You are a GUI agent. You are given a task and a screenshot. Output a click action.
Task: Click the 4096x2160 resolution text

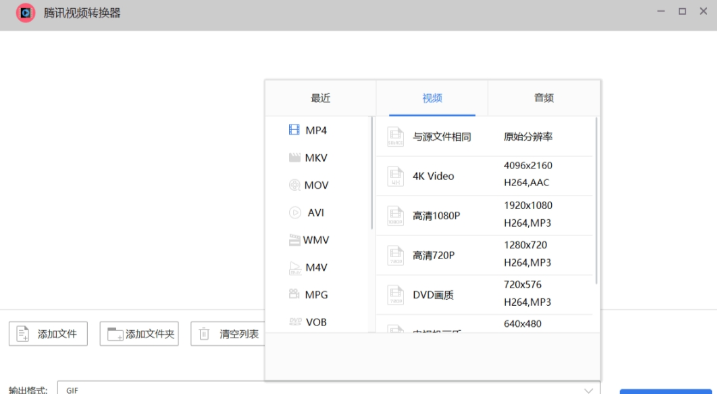point(528,165)
